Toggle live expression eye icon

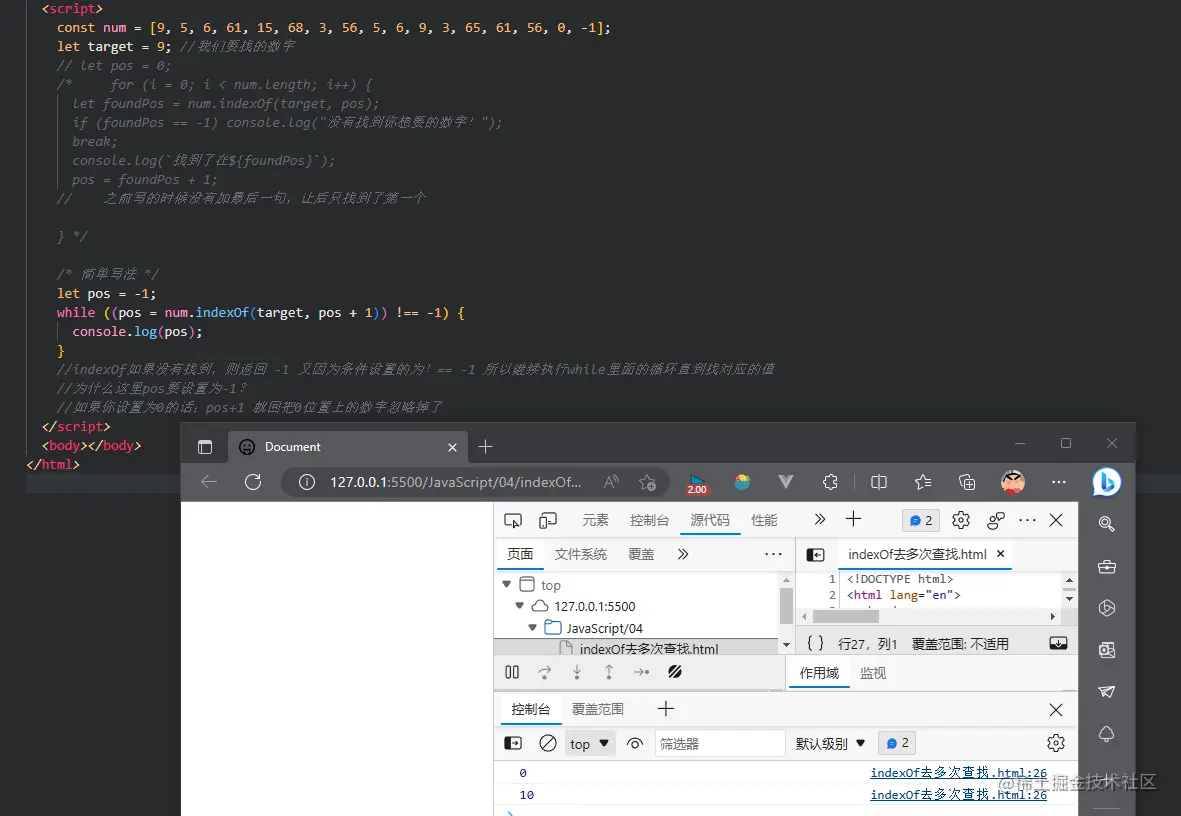point(635,744)
